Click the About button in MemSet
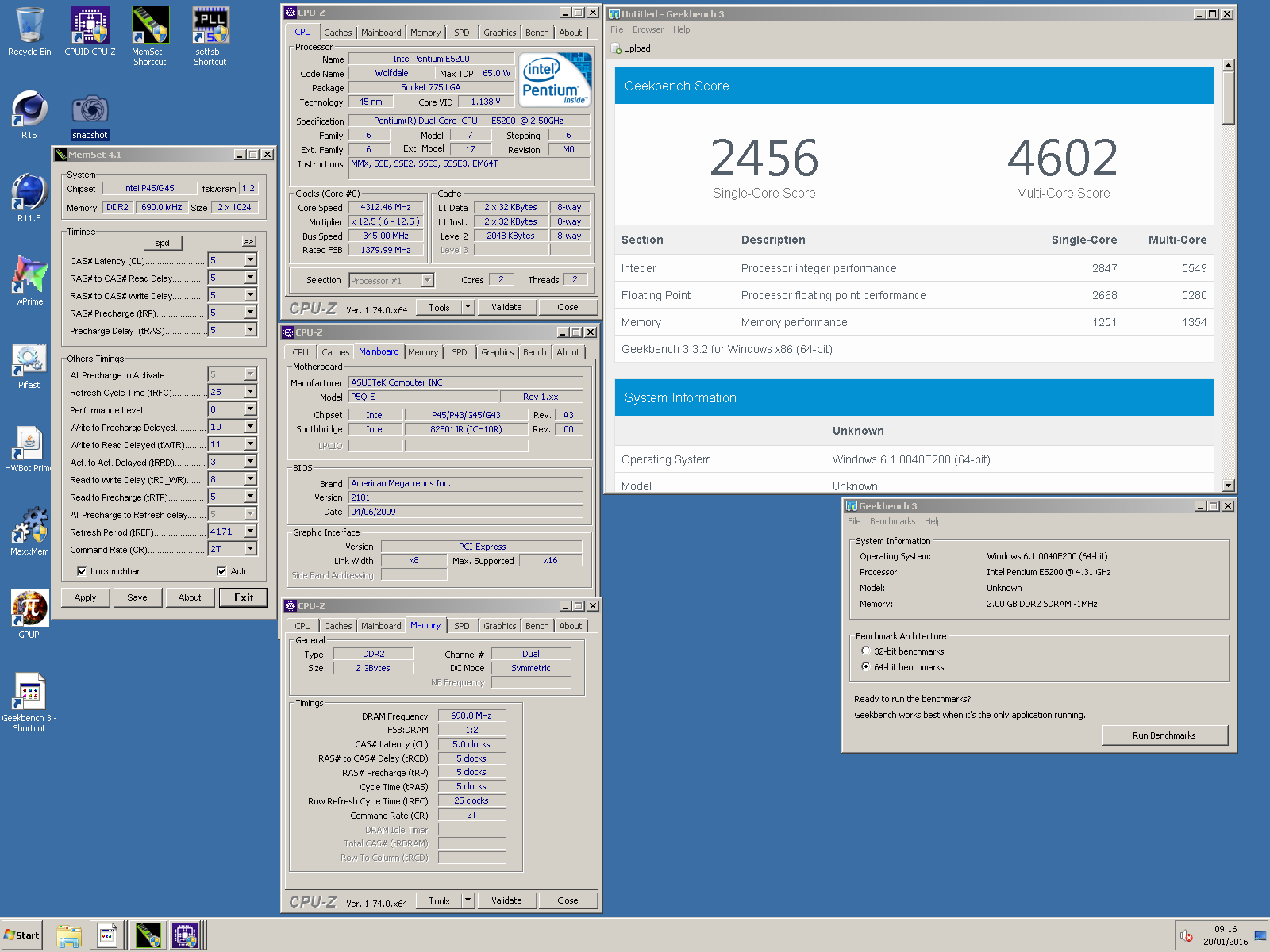 pos(190,597)
